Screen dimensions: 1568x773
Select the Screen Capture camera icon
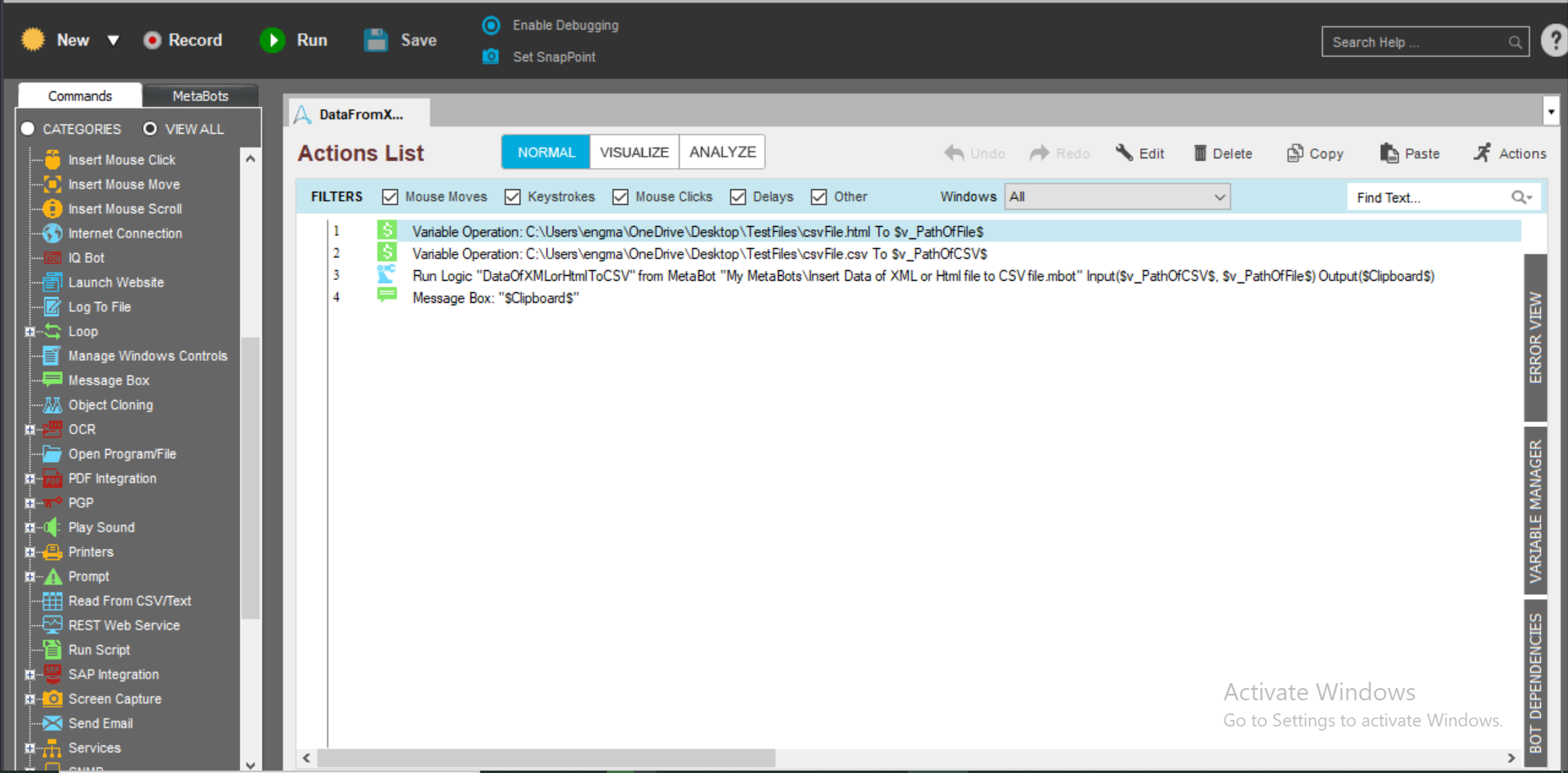coord(52,698)
